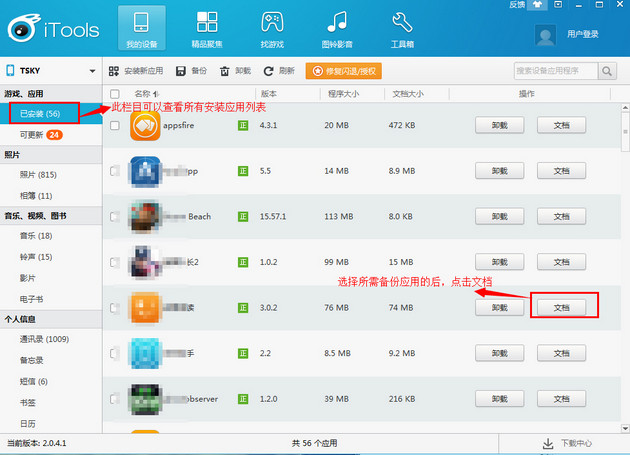Click the app list scrollbar up arrow

pos(625,107)
